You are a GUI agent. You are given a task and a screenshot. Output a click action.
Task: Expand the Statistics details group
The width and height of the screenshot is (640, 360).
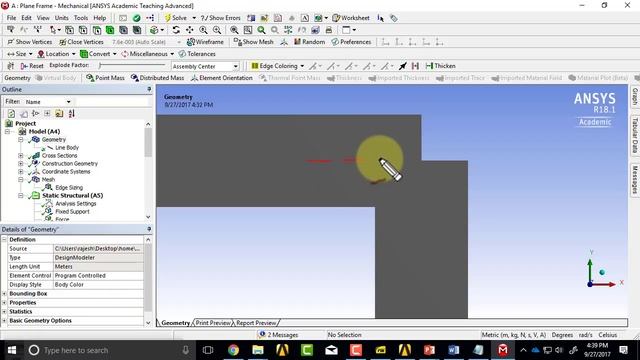click(4, 311)
